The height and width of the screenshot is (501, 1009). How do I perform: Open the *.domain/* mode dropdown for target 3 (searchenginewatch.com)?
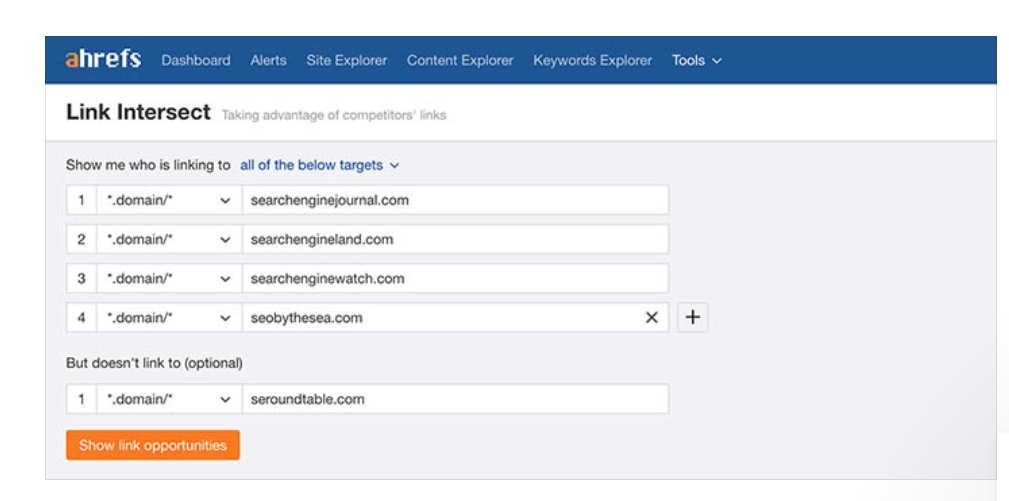click(x=169, y=278)
